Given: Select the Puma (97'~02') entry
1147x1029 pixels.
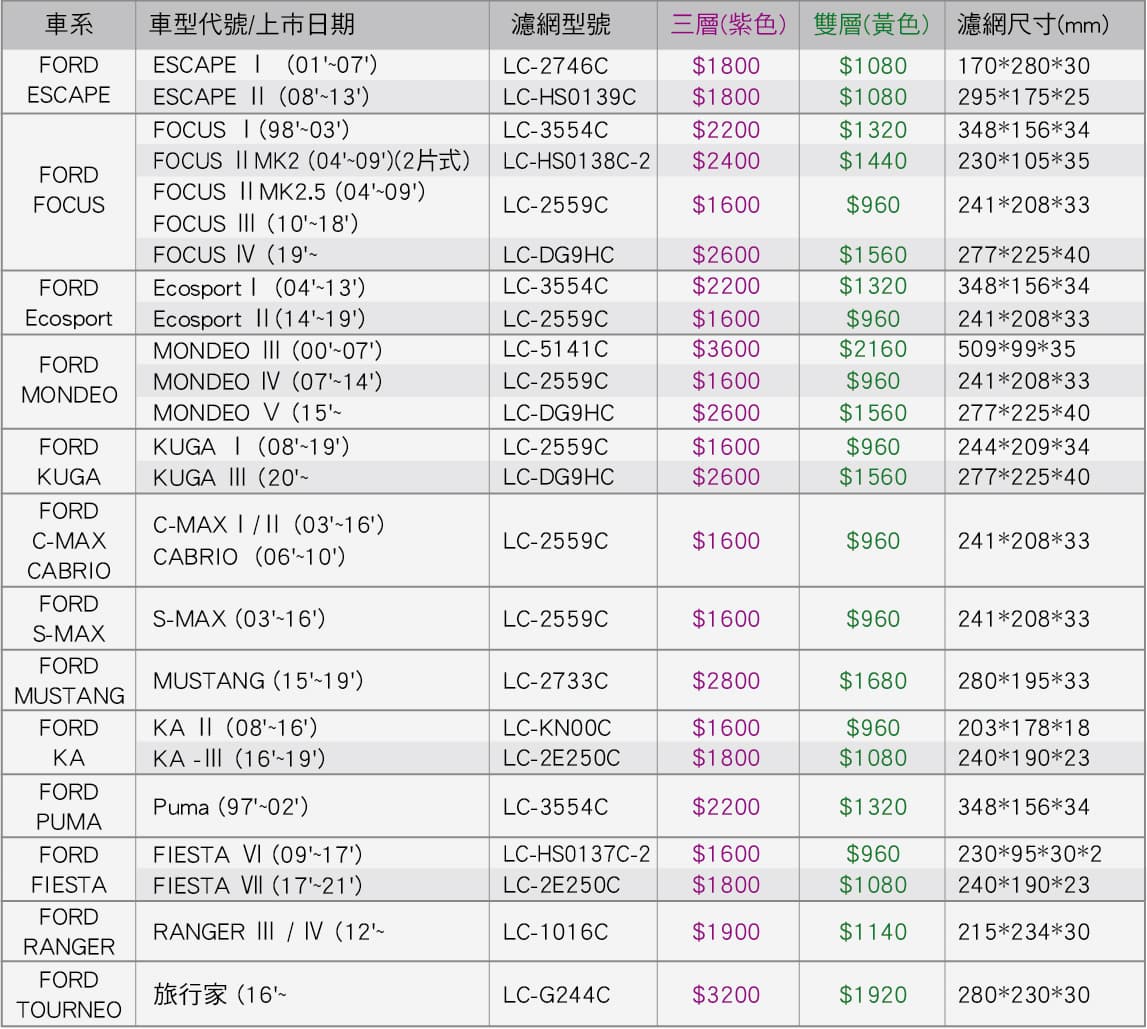Looking at the screenshot, I should coord(230,807).
